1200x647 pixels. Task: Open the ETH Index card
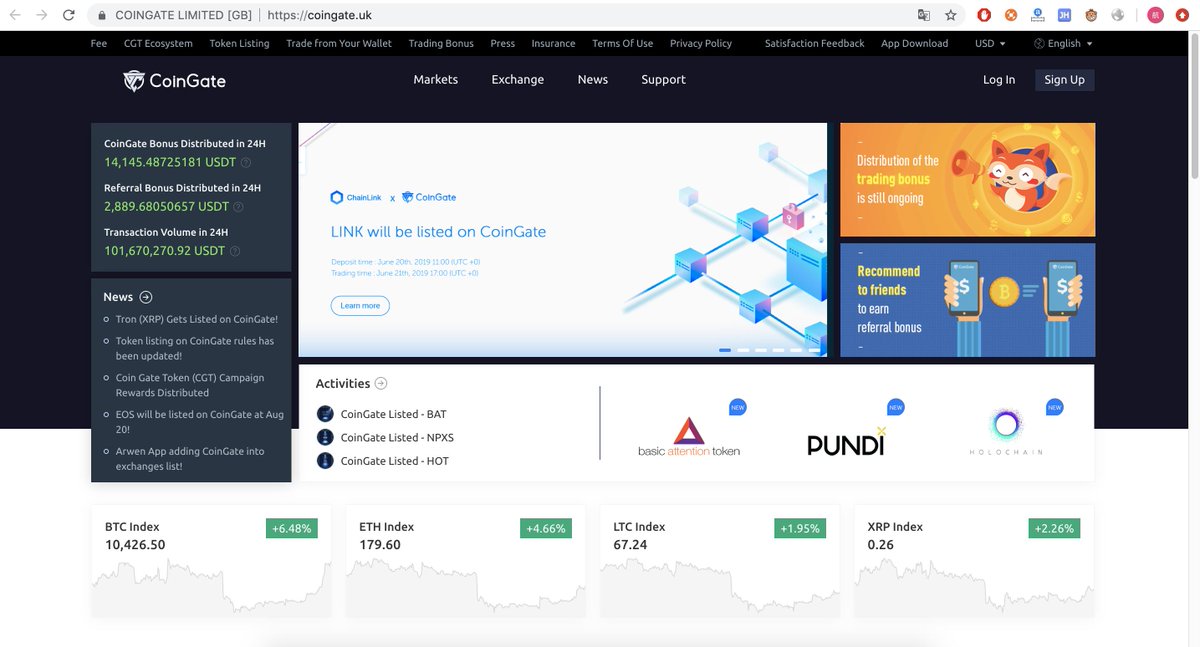pyautogui.click(x=465, y=560)
